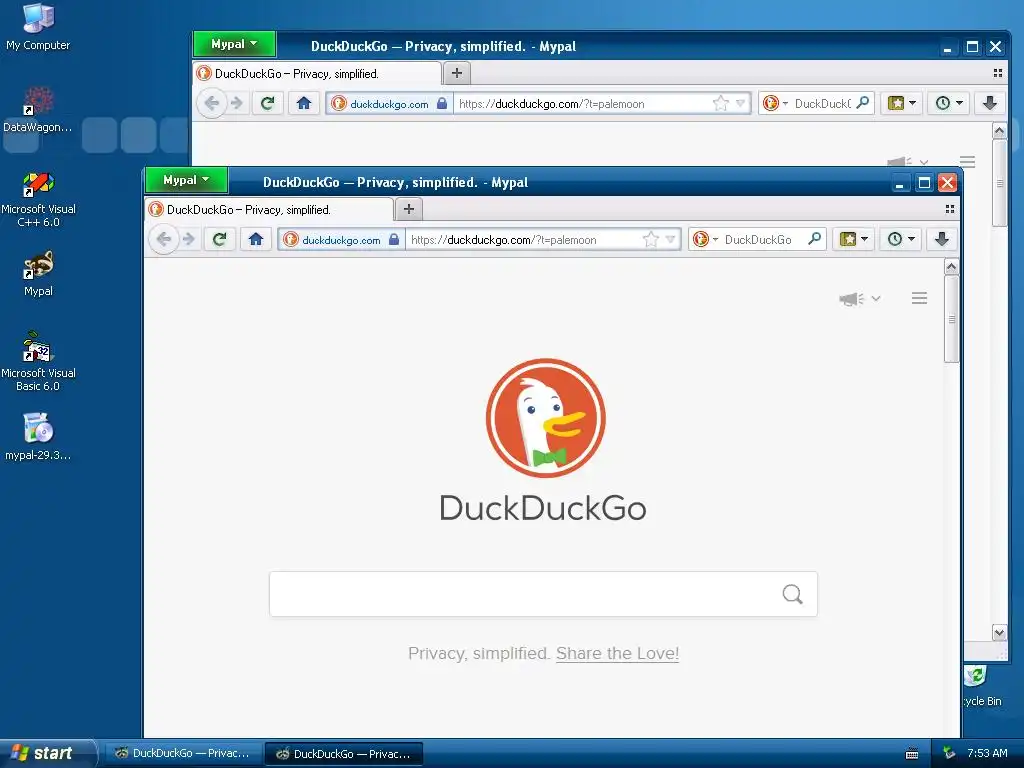Open search engine selector in rear window

(775, 103)
